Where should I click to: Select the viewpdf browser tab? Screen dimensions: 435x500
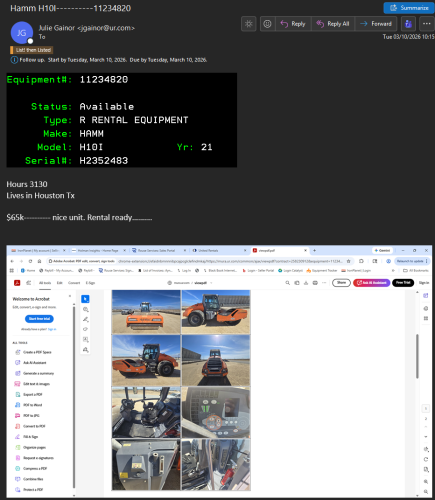click(279, 250)
